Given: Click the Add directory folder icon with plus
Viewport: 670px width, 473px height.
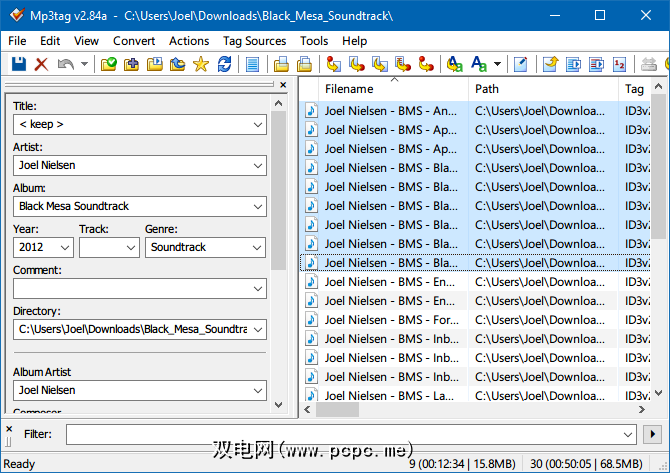Looking at the screenshot, I should [x=132, y=65].
